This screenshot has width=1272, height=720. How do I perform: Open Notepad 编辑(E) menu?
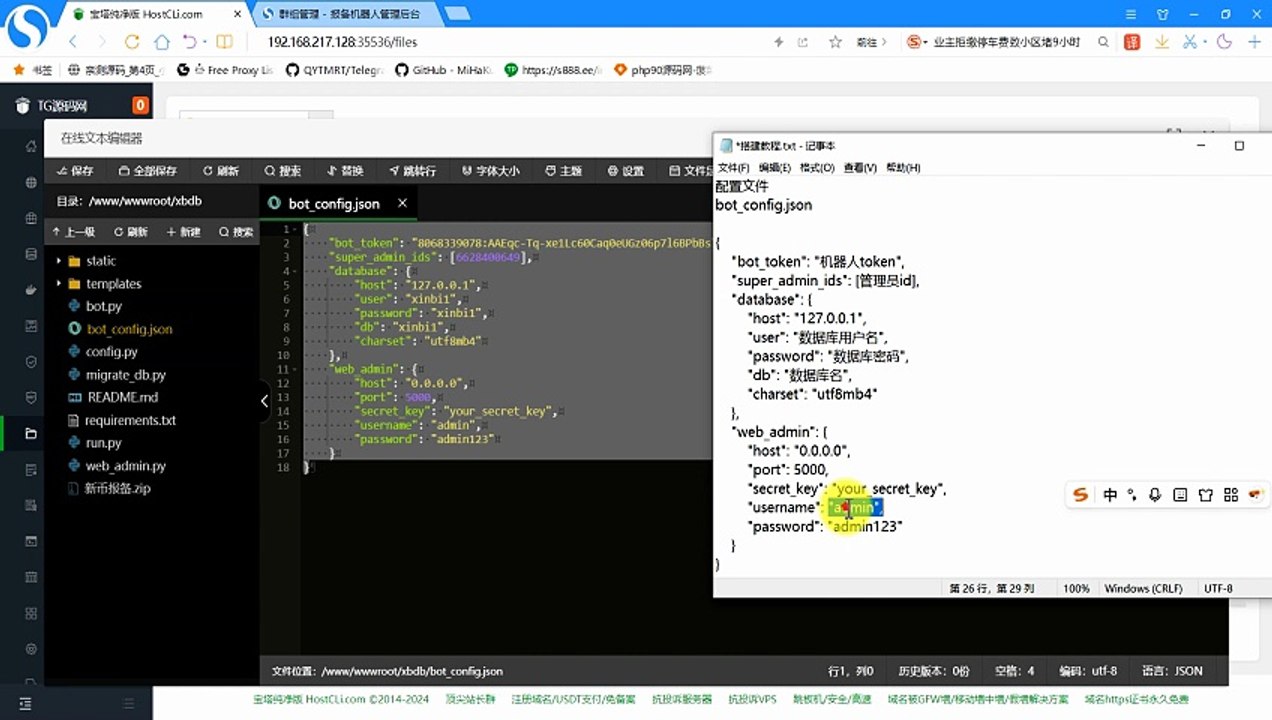pyautogui.click(x=775, y=168)
